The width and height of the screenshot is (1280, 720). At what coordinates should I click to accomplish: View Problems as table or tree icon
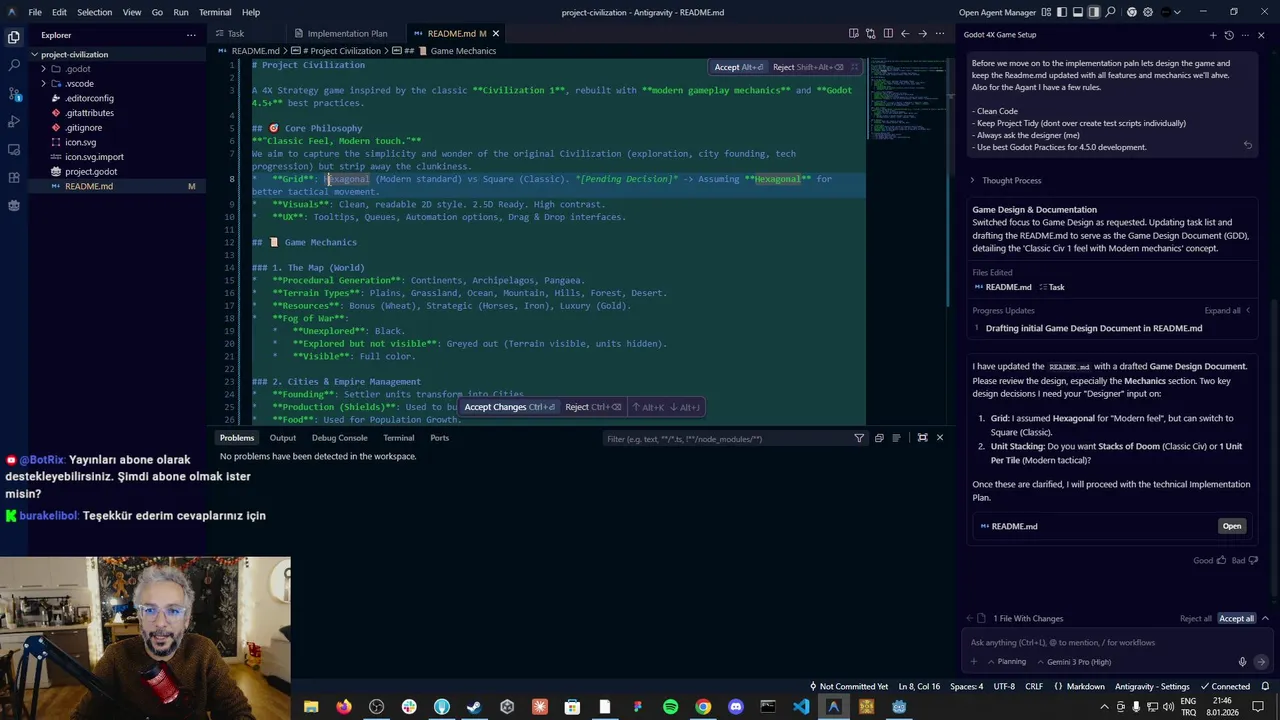[x=896, y=438]
